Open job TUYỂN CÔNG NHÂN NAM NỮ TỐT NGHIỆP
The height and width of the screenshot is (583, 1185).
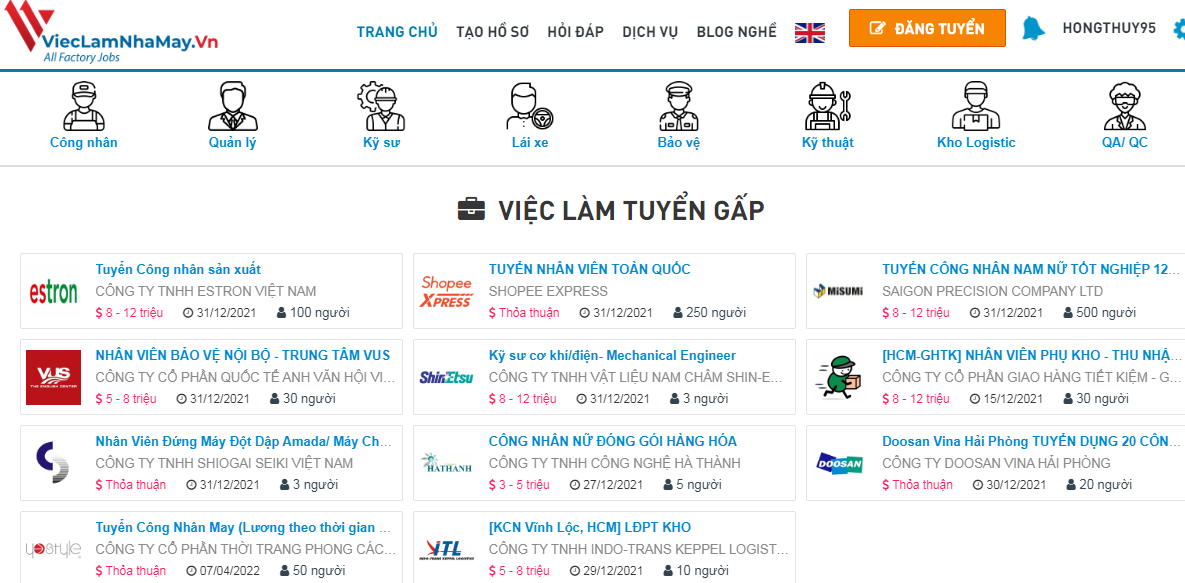click(x=1030, y=269)
